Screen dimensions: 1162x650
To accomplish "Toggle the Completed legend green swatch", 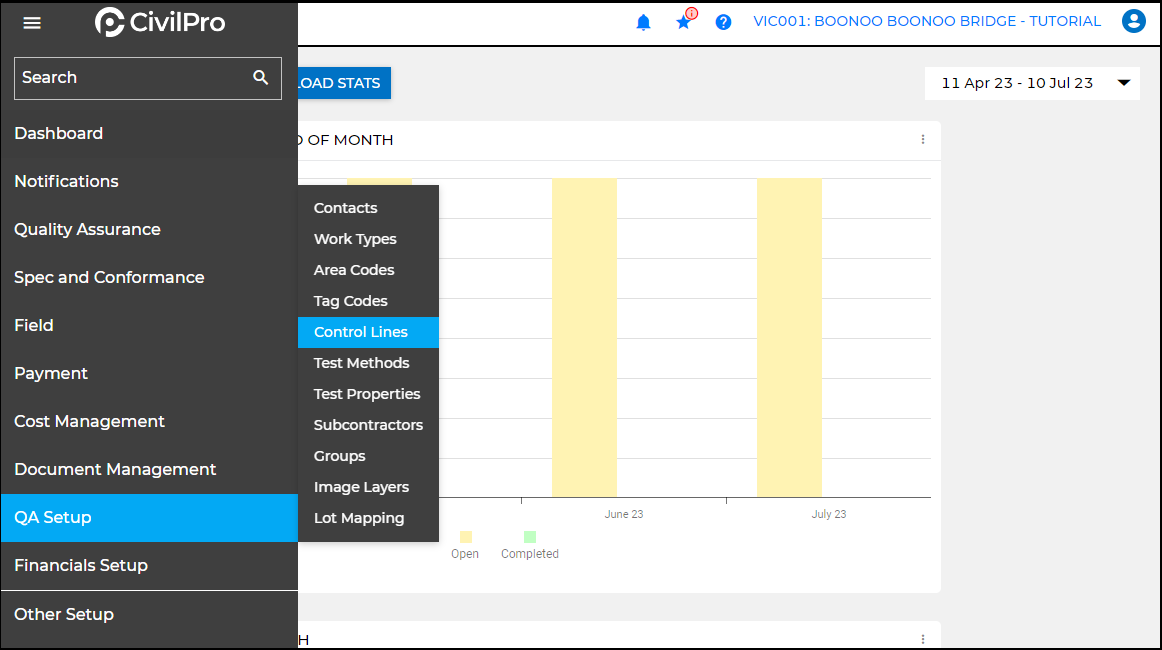I will 530,537.
